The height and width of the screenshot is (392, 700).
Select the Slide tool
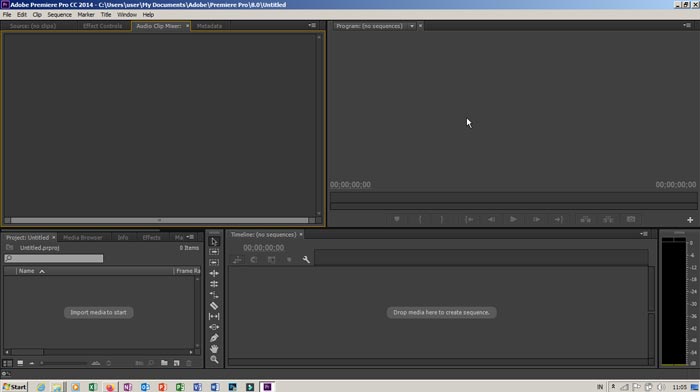coord(214,327)
